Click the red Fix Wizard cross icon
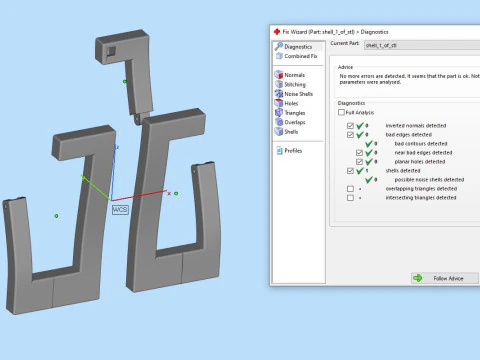The height and width of the screenshot is (360, 480). point(276,32)
